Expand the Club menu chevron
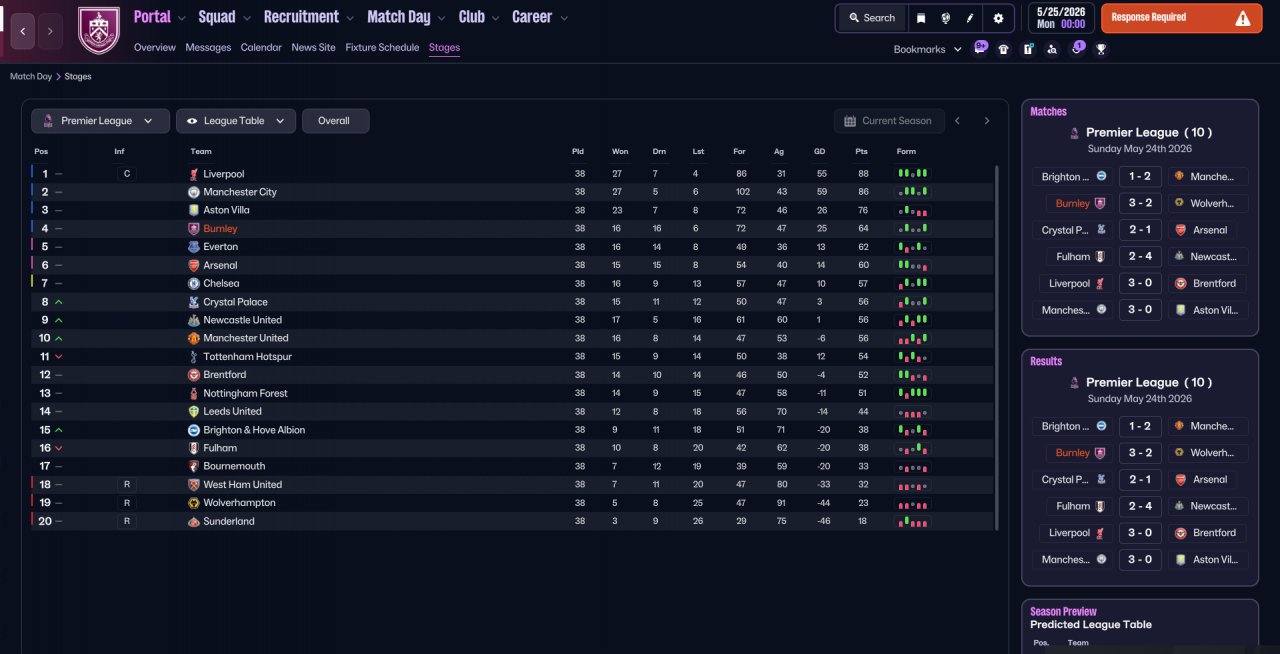 [495, 18]
